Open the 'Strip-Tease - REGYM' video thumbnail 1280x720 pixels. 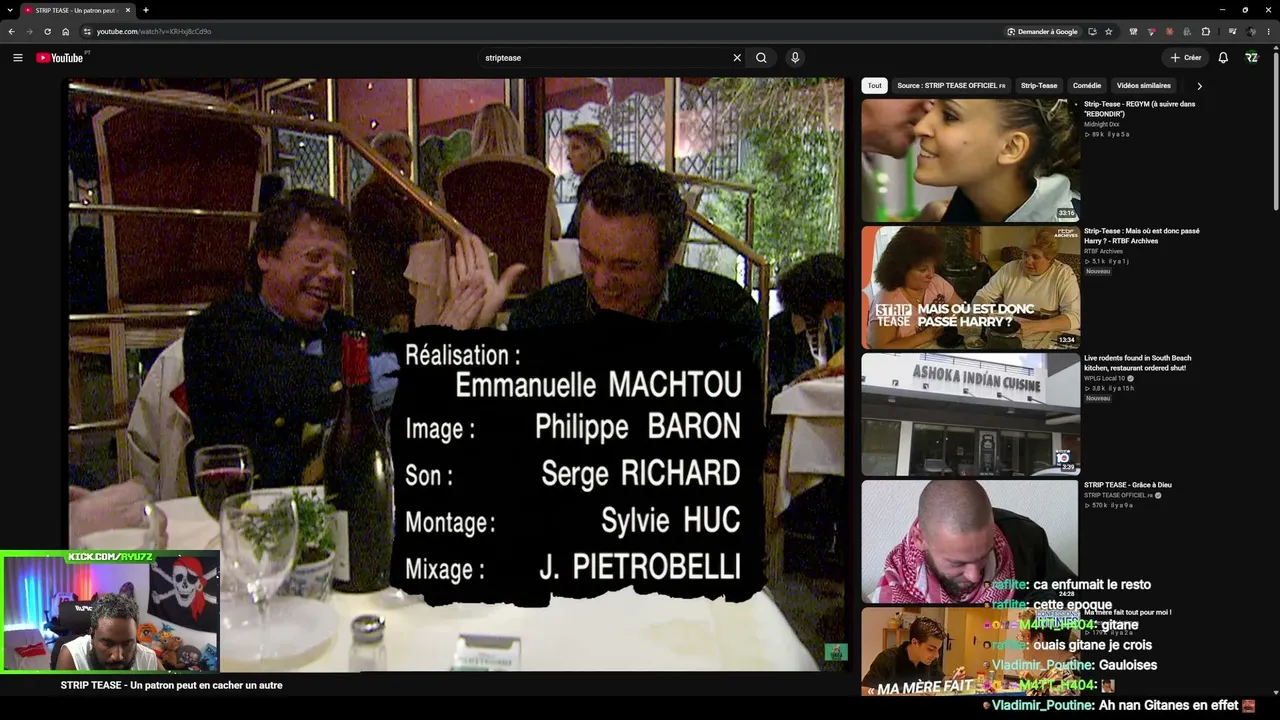pyautogui.click(x=970, y=160)
